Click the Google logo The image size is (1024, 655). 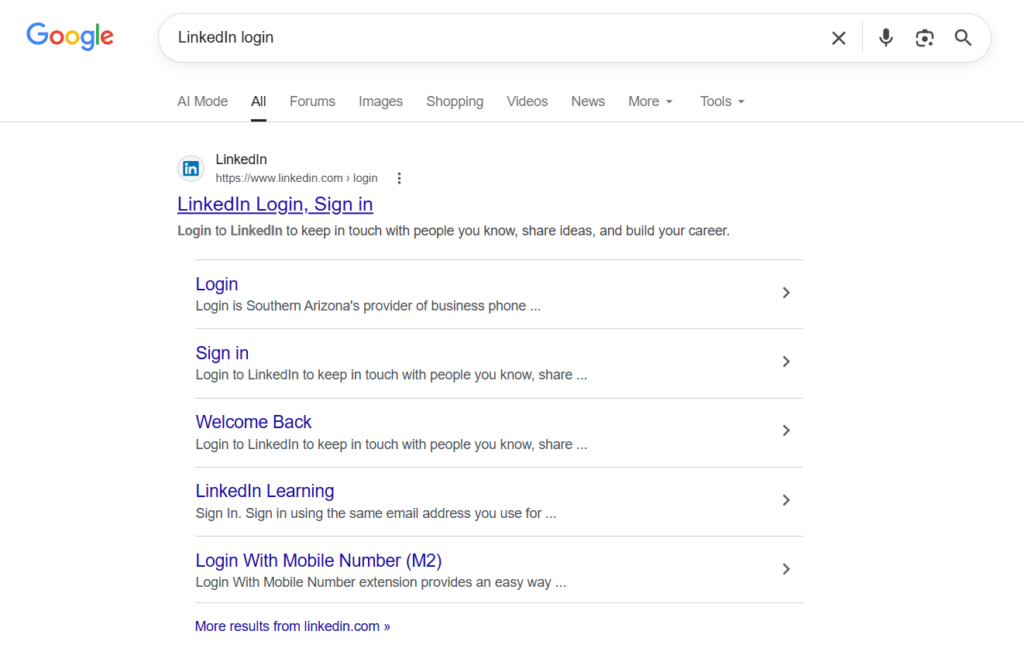70,36
